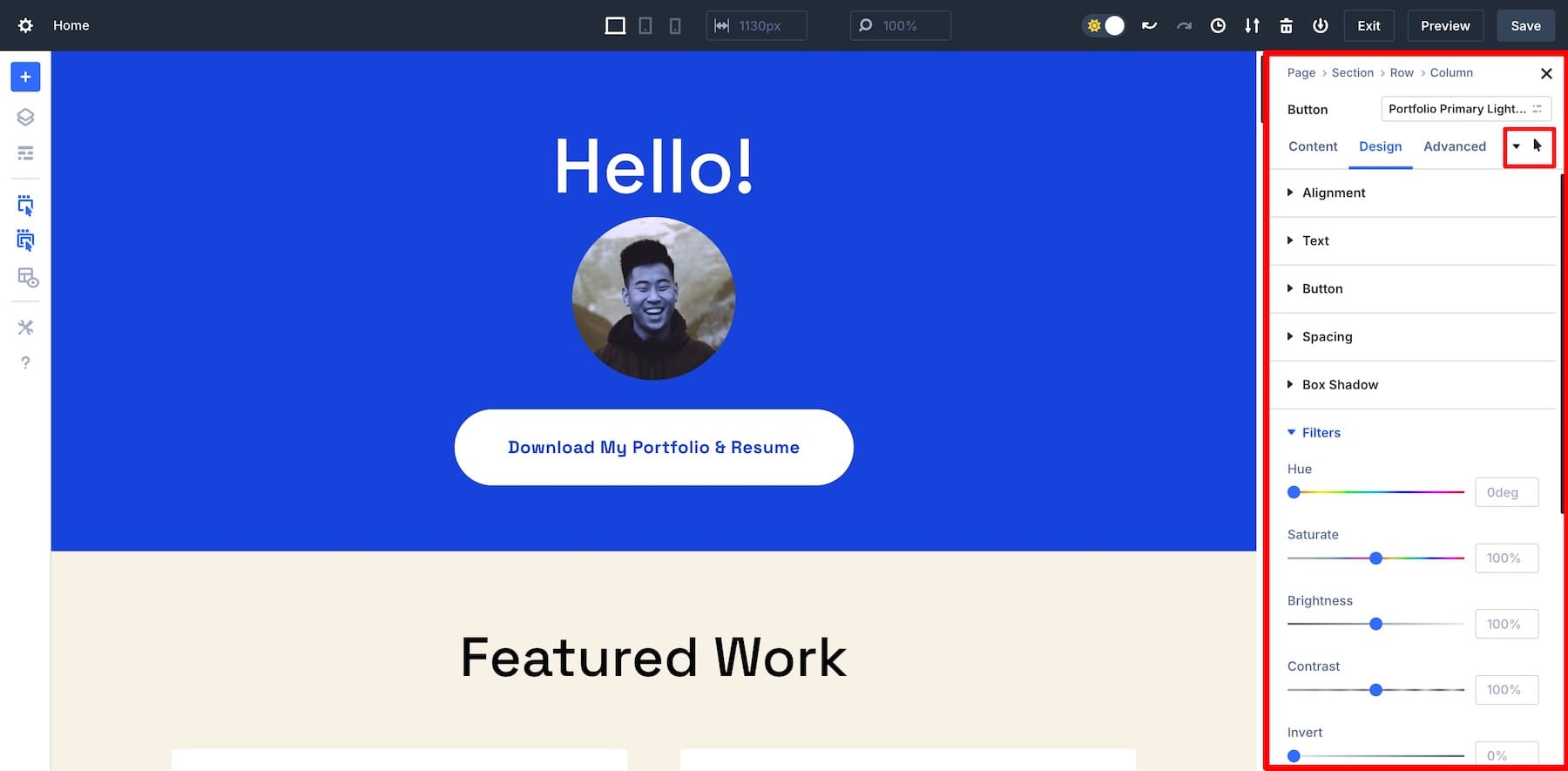
Task: Click the Save button
Action: click(x=1525, y=25)
